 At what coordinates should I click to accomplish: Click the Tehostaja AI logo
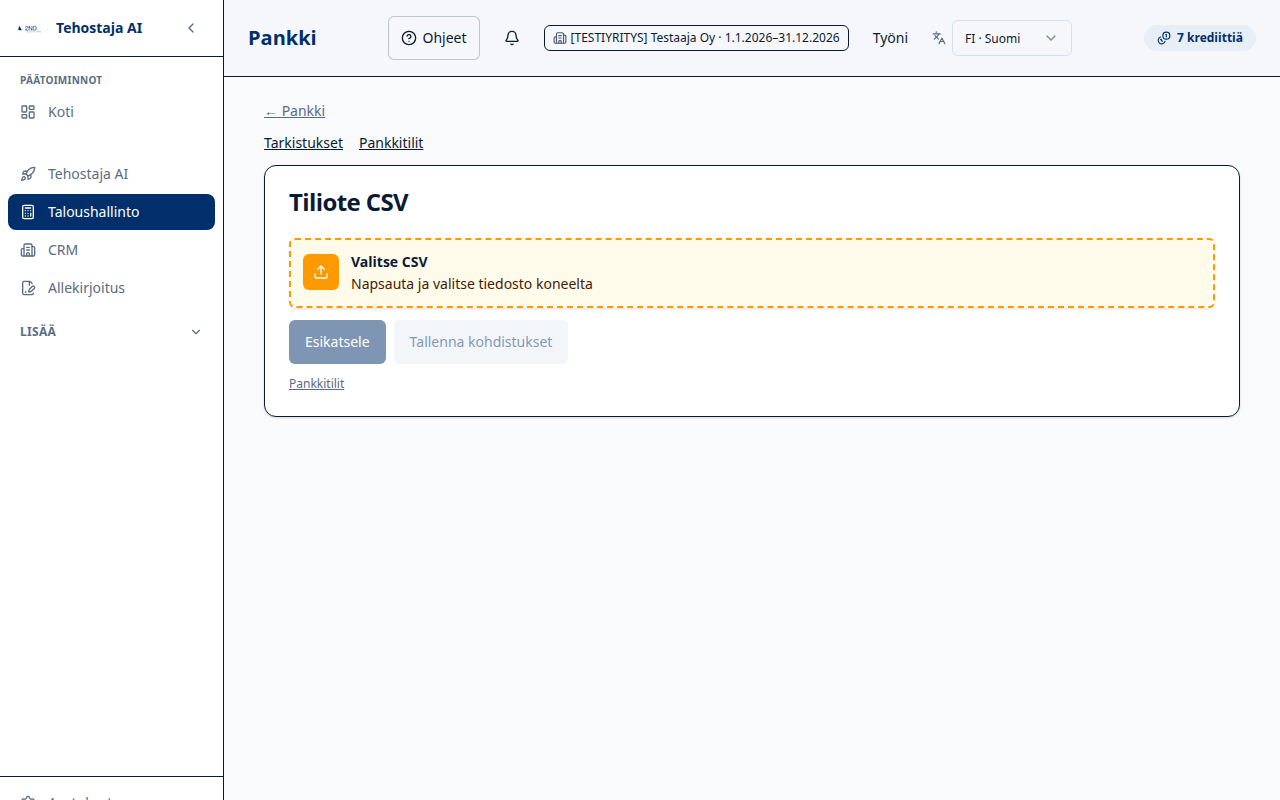pos(29,28)
